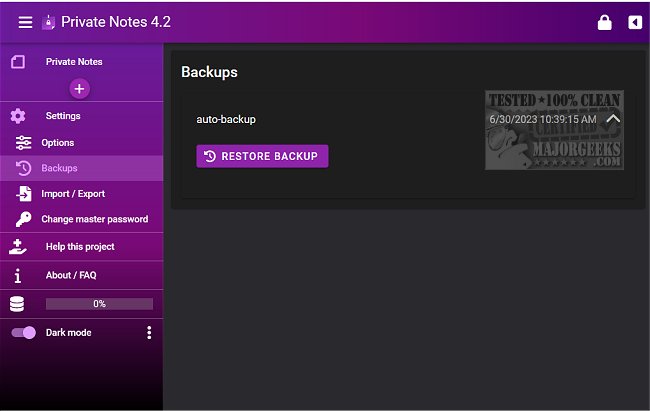Open the Settings section label
The height and width of the screenshot is (411, 650).
coord(63,116)
